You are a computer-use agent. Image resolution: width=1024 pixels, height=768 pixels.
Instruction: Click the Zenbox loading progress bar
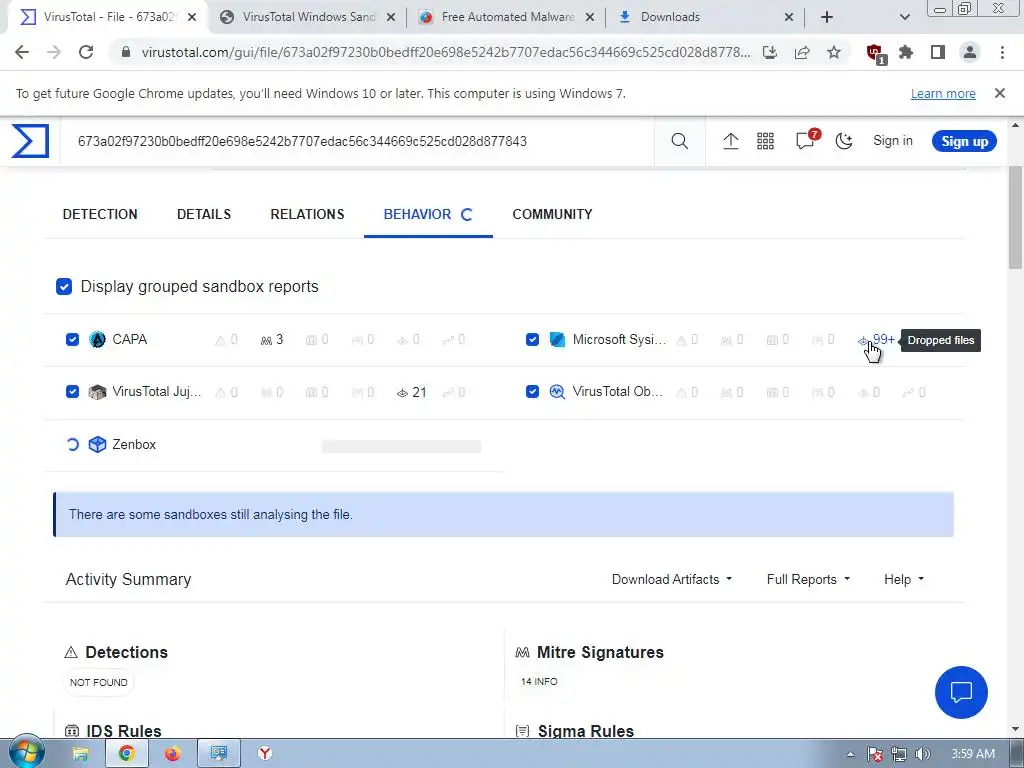(x=401, y=447)
